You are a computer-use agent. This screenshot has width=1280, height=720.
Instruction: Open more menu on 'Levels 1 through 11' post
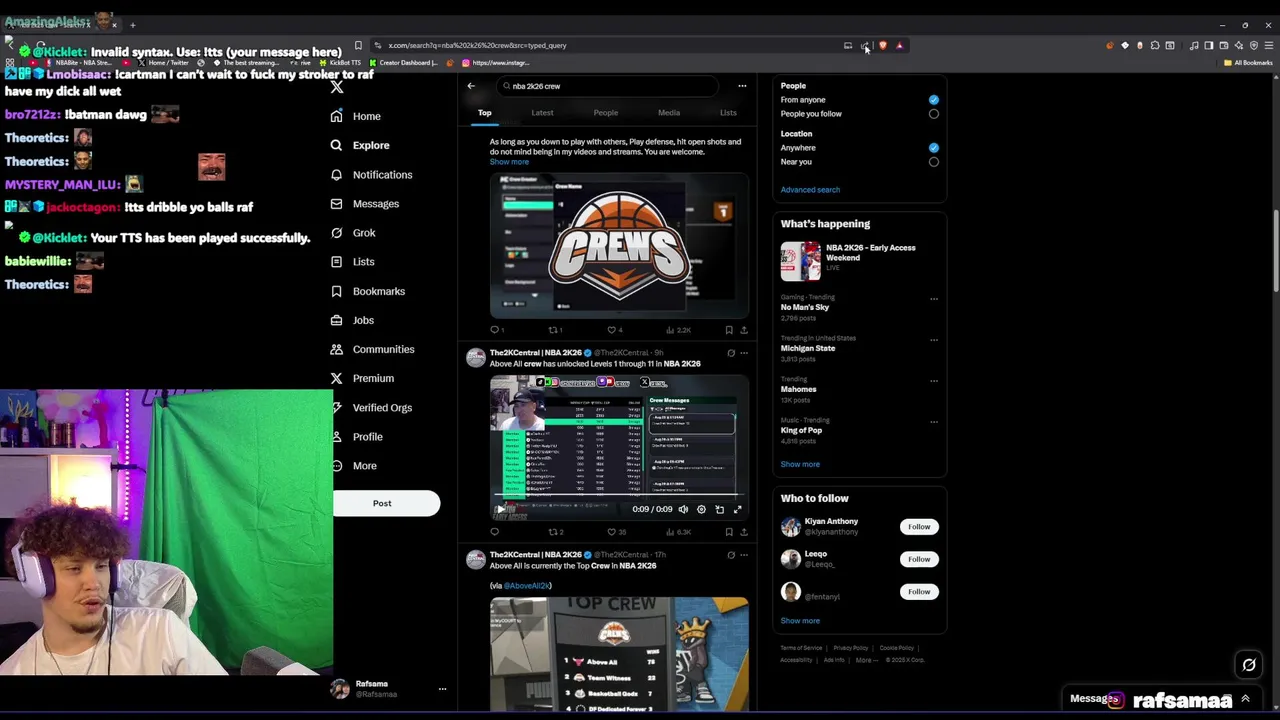click(744, 353)
